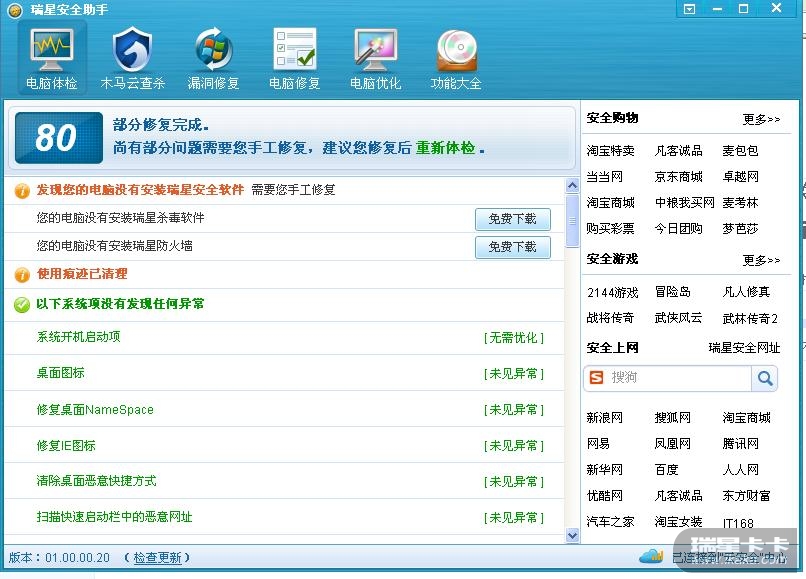Select the 桌面图标 row
Image resolution: width=806 pixels, height=579 pixels.
pos(284,373)
